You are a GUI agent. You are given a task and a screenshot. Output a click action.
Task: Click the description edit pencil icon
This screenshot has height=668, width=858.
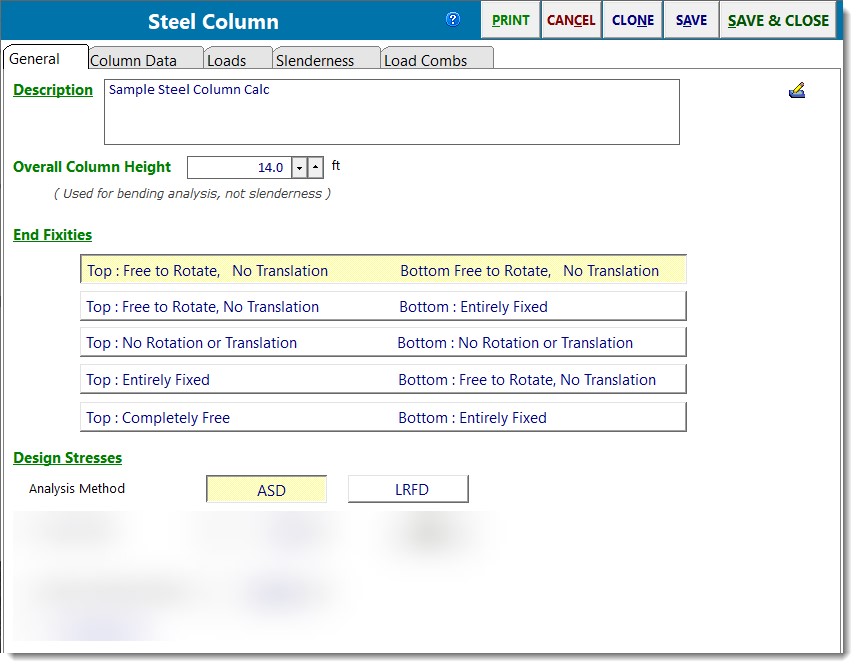[x=796, y=92]
